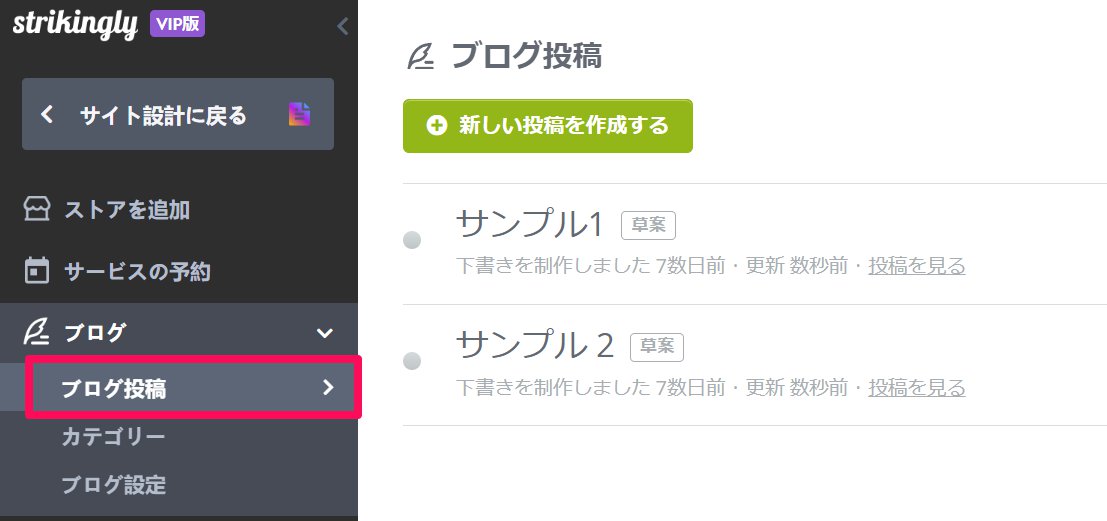Click the store icon beside ストアを追加
1107x521 pixels.
37,210
